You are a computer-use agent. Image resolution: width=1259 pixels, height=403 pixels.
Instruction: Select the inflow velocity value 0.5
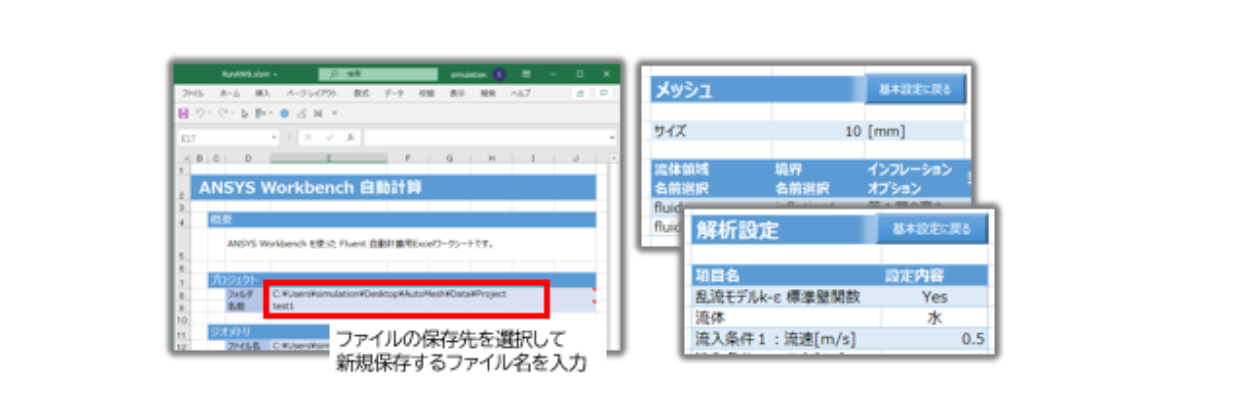pos(935,339)
